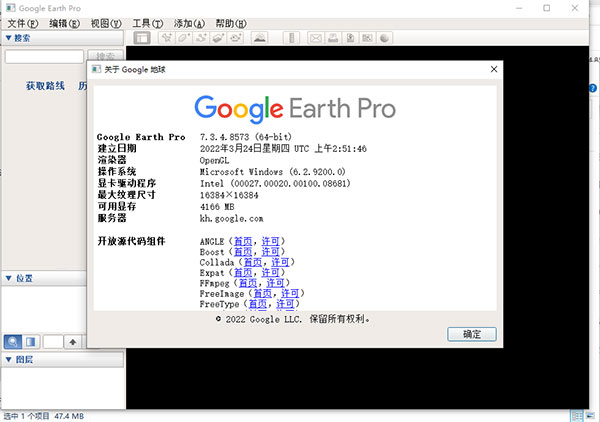
Task: Click the © 2022 Google LLC copyright text
Action: (293, 319)
